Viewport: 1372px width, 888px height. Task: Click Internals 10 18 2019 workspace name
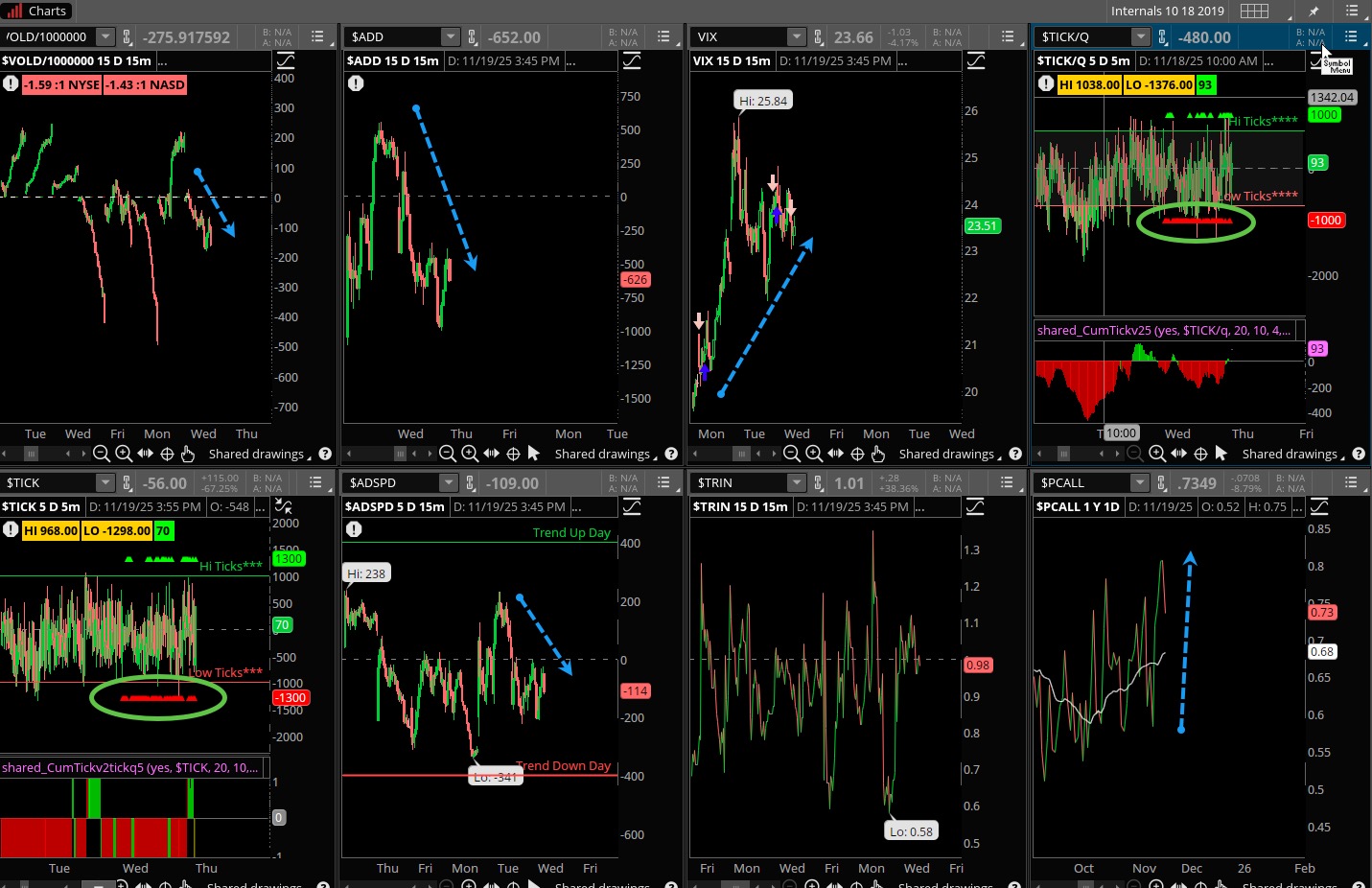click(1167, 11)
